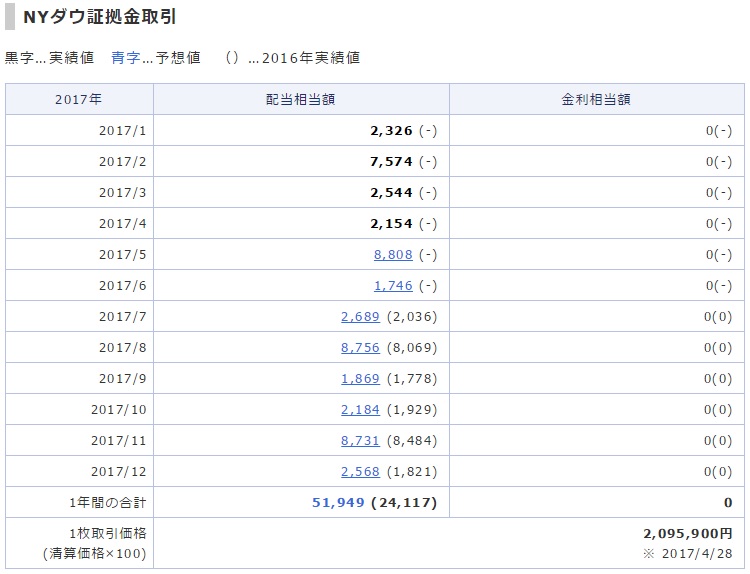This screenshot has height=574, width=750.
Task: Open the 2,184 forecast link for 2017/10
Action: tap(360, 410)
